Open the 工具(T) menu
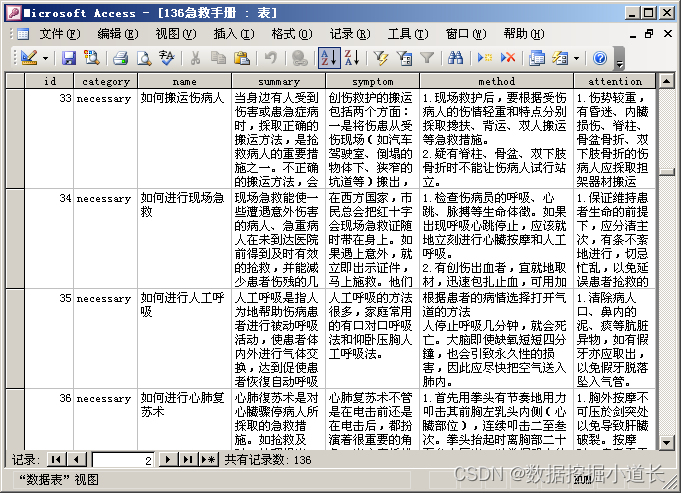This screenshot has height=493, width=681. (408, 34)
